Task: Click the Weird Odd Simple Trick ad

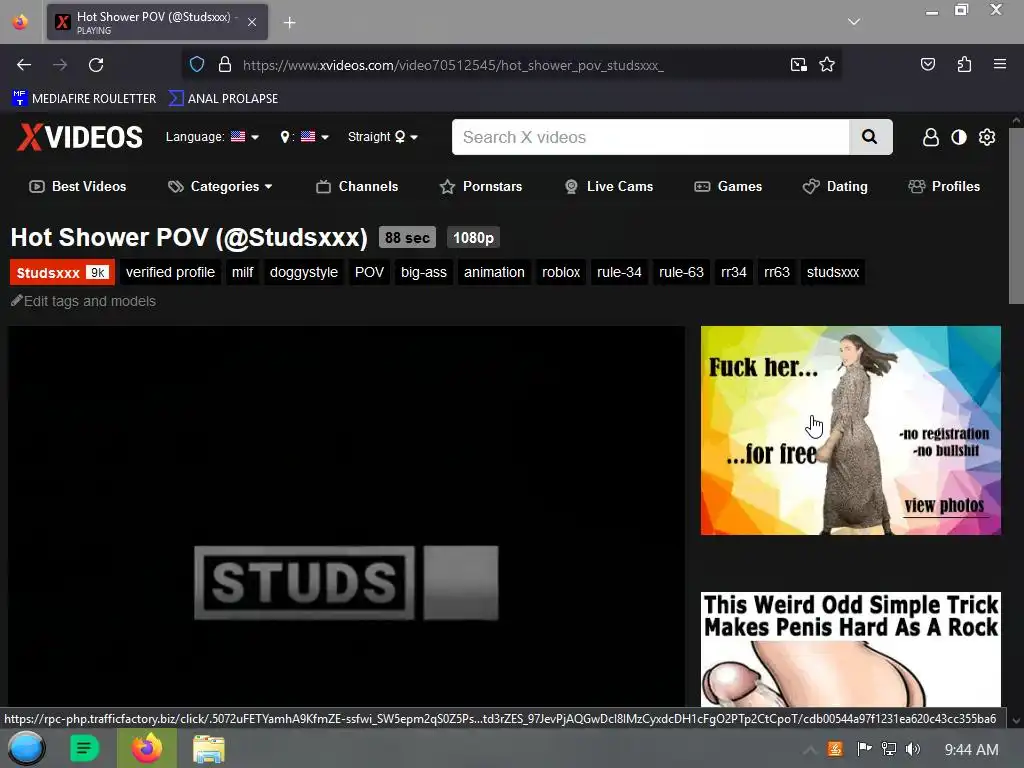Action: click(850, 649)
